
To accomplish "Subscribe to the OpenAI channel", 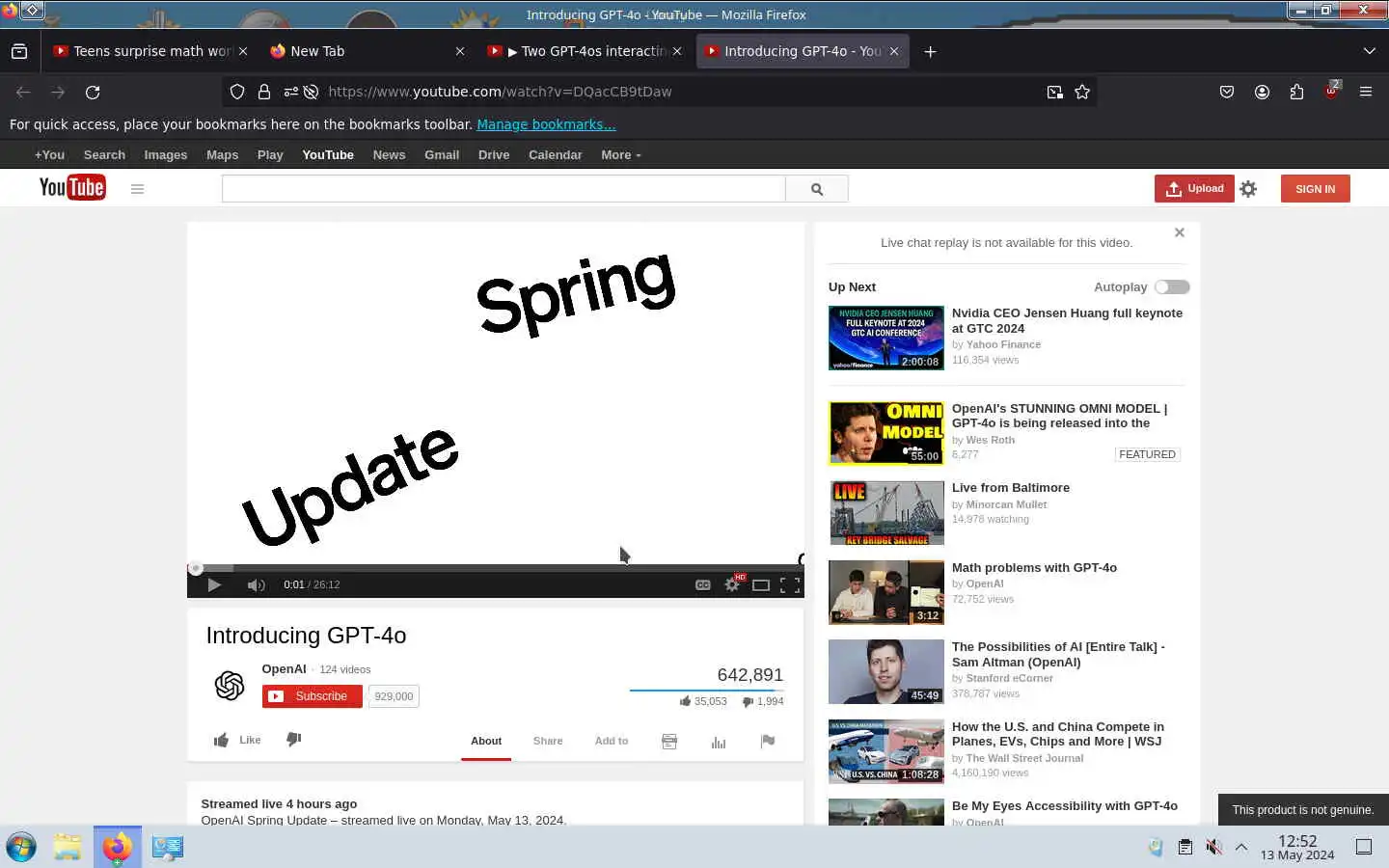I will coord(312,696).
